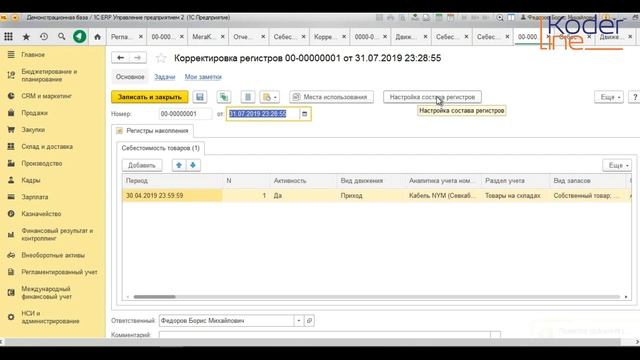
Task: Click the post document icon
Action: pyautogui.click(x=223, y=97)
